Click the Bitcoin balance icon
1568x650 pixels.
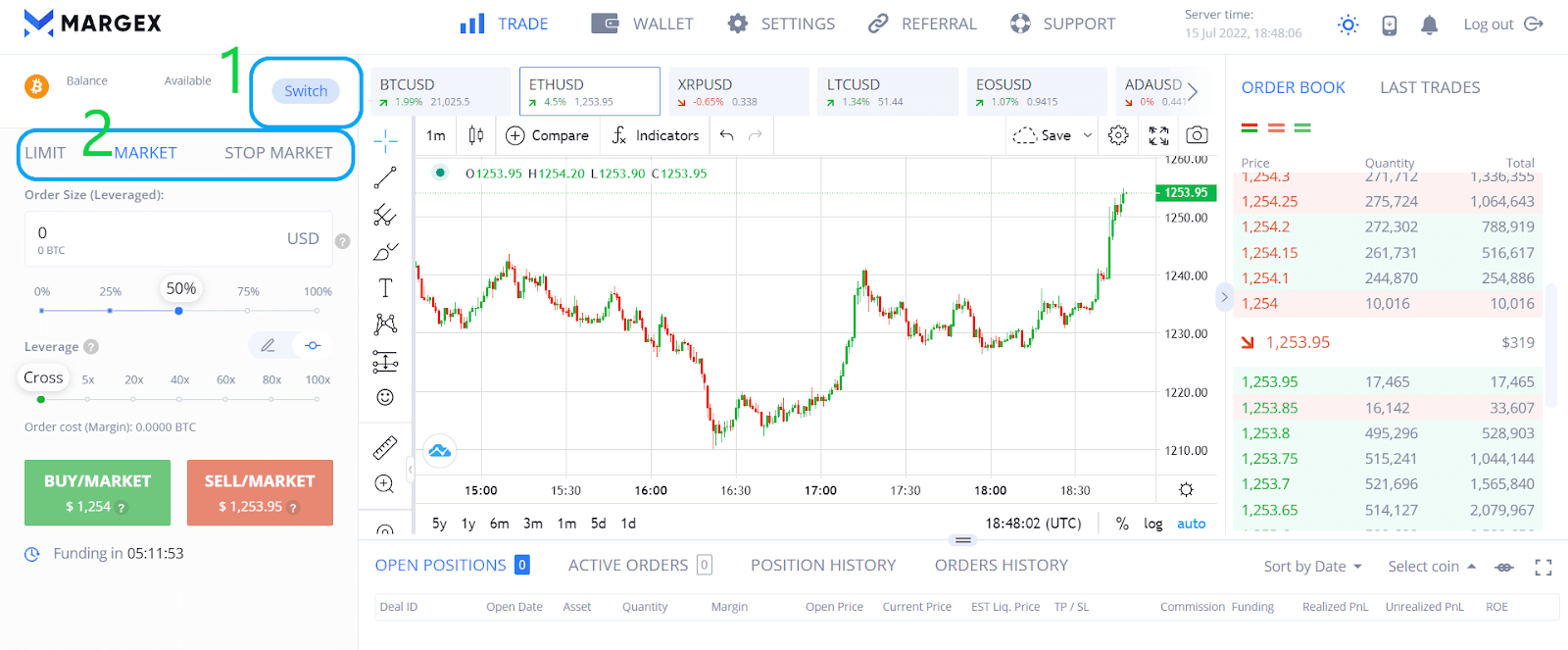tap(36, 86)
